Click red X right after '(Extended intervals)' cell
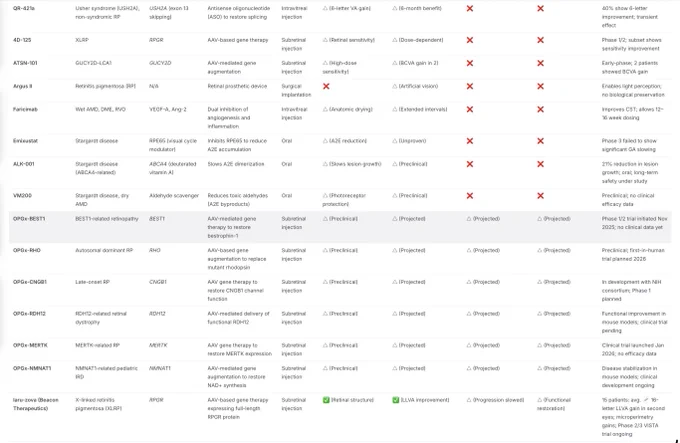Screen dimensions: 680x443 pos(470,109)
